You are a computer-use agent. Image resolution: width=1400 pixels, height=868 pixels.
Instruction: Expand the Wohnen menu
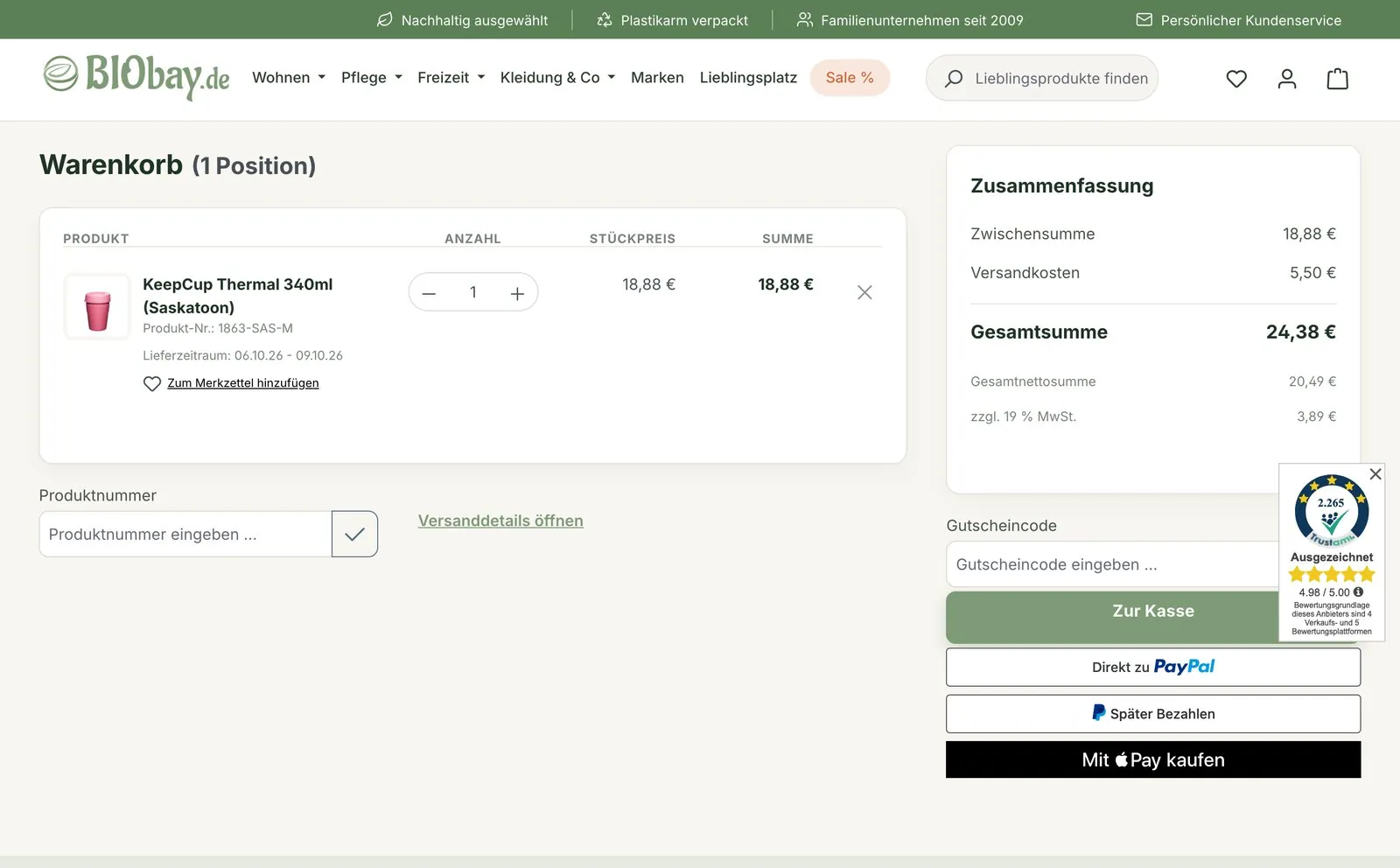click(289, 78)
